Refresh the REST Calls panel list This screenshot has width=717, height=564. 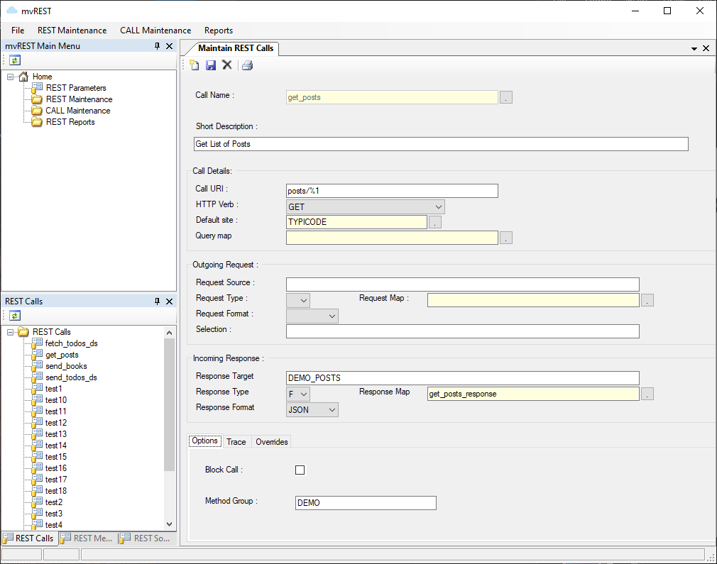pos(15,316)
